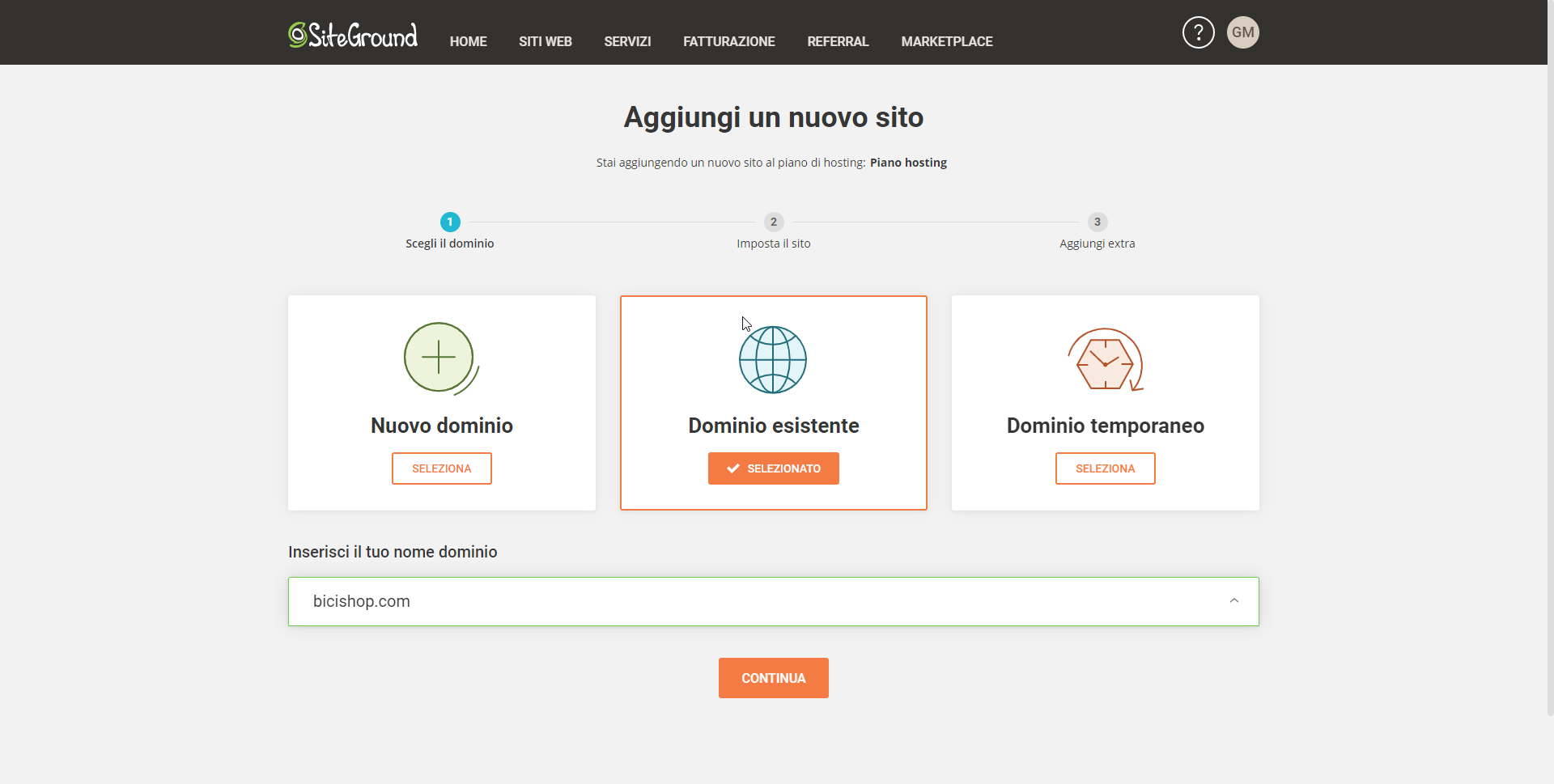
Task: Open the Siti Web menu
Action: tap(546, 41)
